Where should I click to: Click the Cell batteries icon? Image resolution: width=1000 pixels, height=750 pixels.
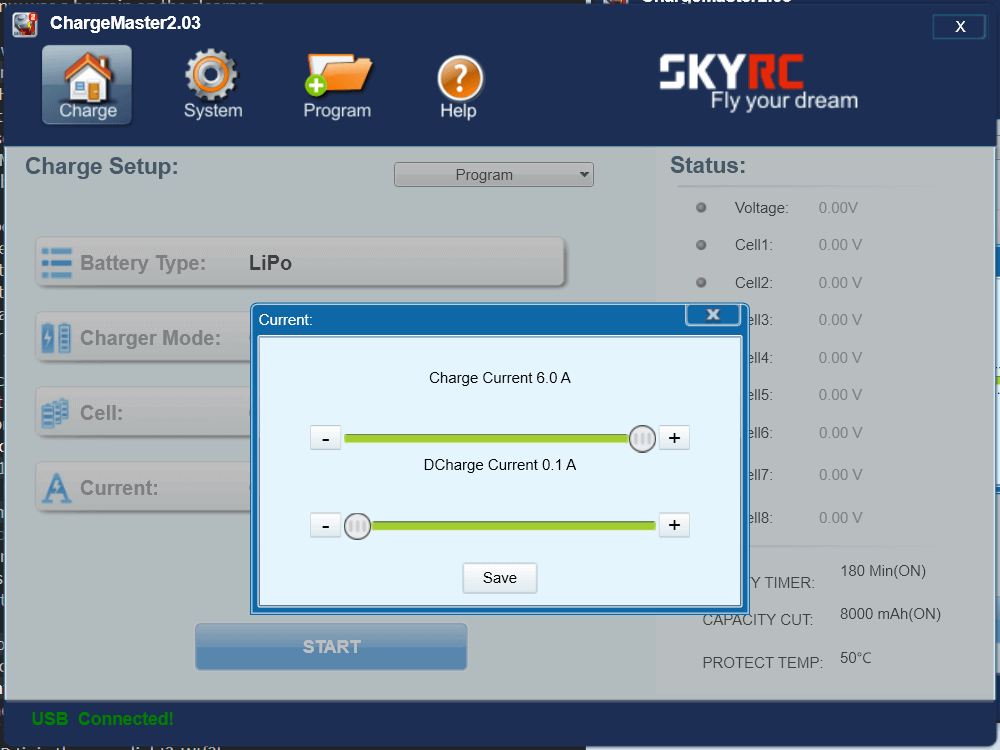(x=56, y=413)
